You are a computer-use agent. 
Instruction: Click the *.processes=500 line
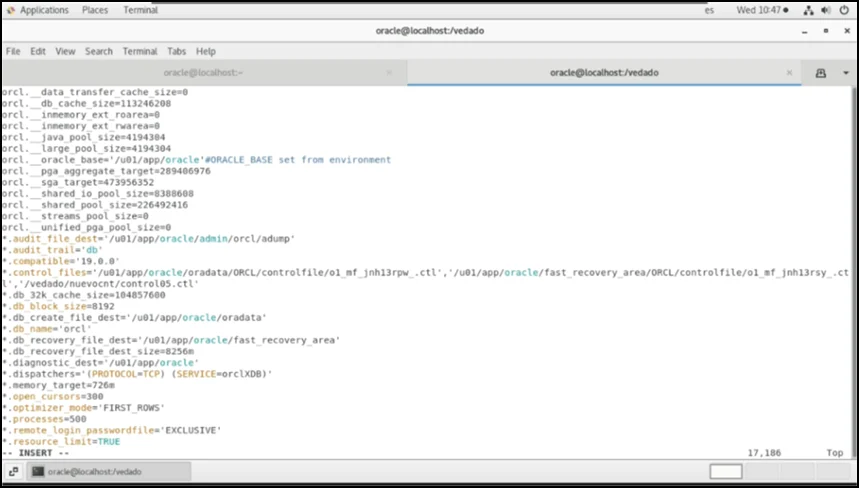click(x=44, y=419)
